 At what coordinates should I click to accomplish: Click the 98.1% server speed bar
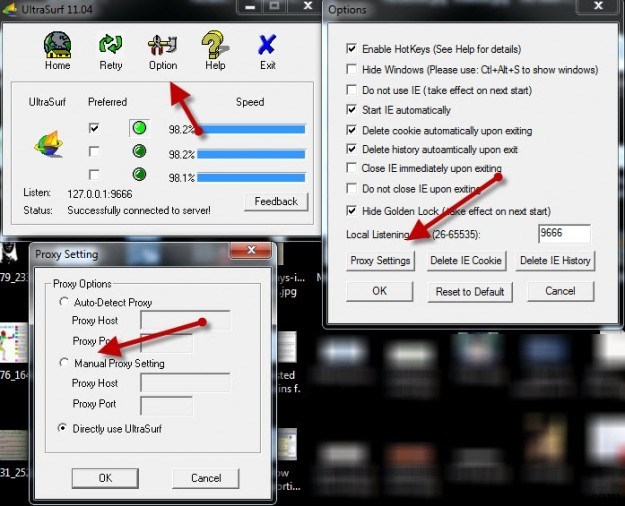click(x=251, y=177)
